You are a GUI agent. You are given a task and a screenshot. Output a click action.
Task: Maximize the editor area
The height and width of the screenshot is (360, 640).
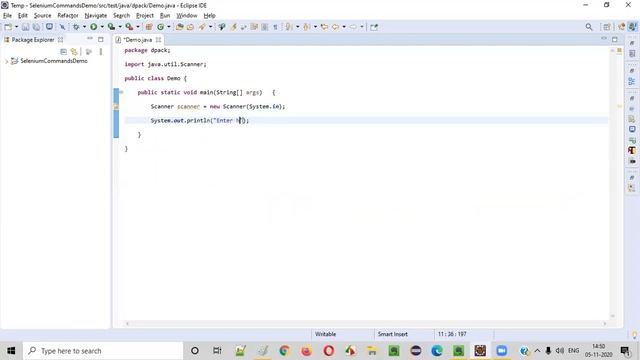(615, 39)
